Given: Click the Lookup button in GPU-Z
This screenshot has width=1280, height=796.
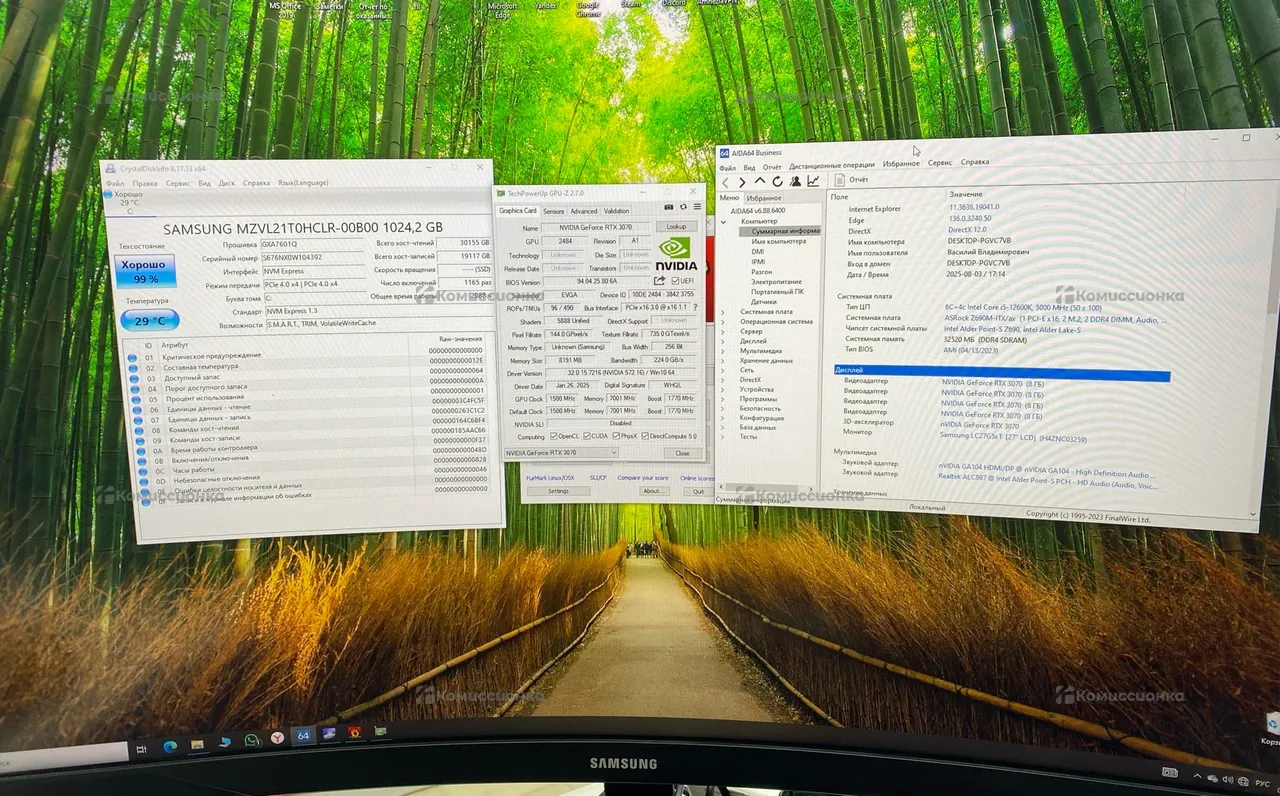Looking at the screenshot, I should (x=677, y=226).
